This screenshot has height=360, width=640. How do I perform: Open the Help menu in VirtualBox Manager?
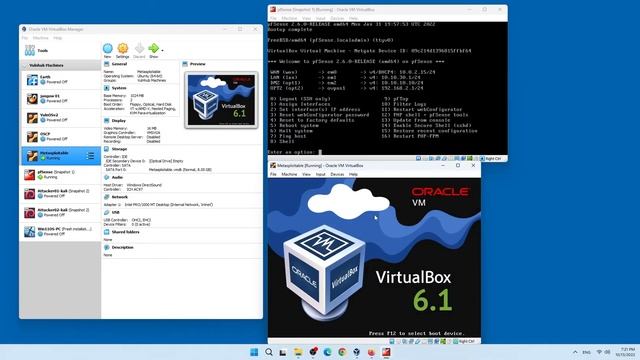[58, 38]
